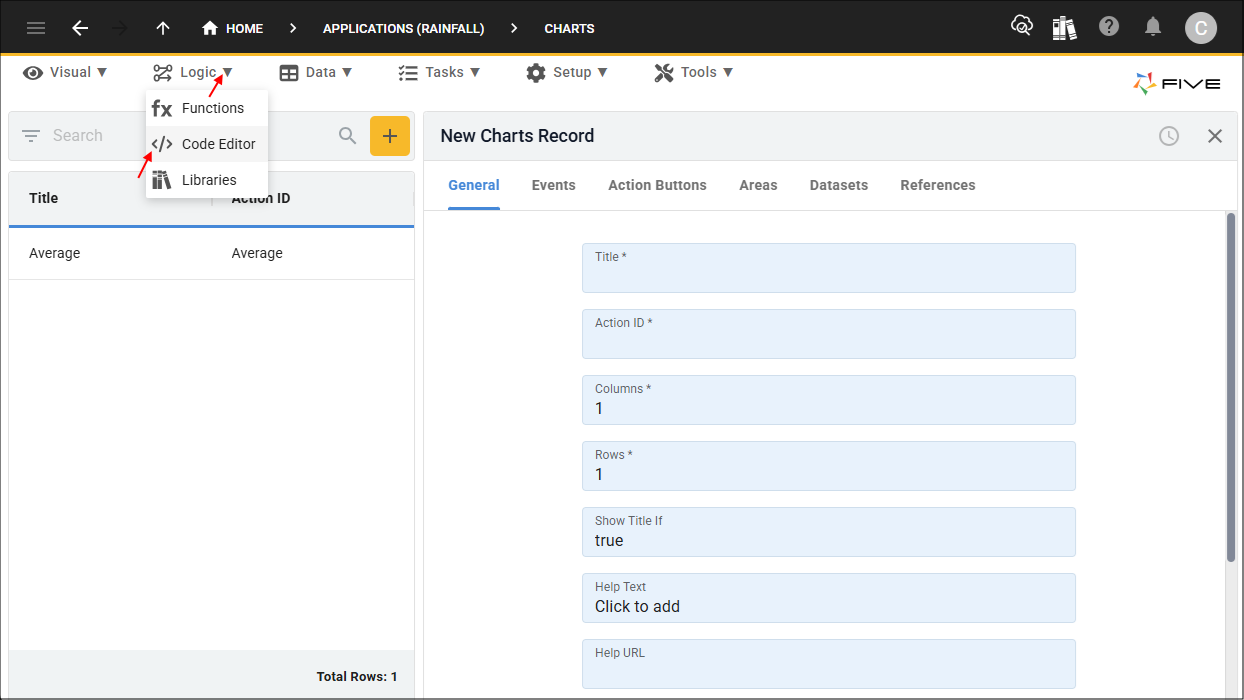
Task: Click the user avatar labeled C
Action: pos(1200,28)
